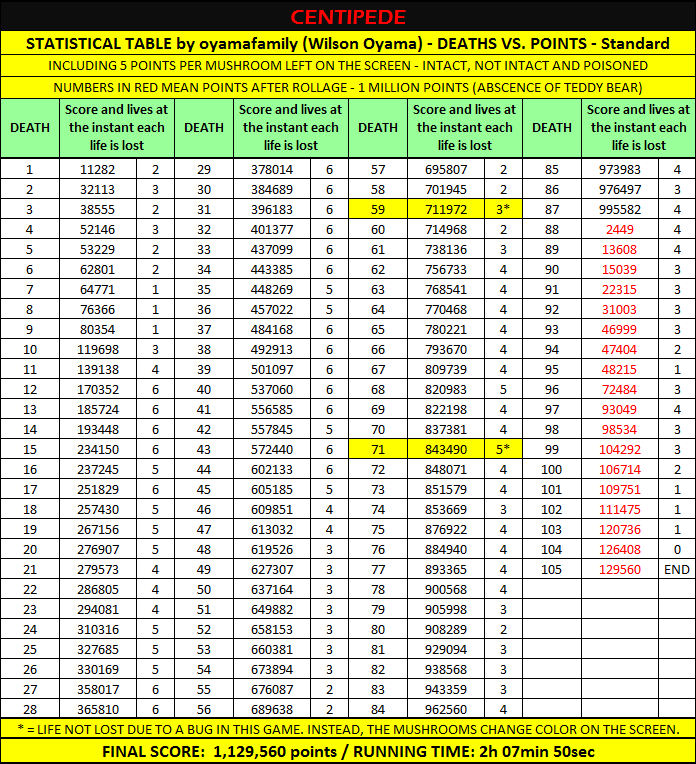Select score cell 437099
Image resolution: width=696 pixels, height=764 pixels.
tap(271, 249)
